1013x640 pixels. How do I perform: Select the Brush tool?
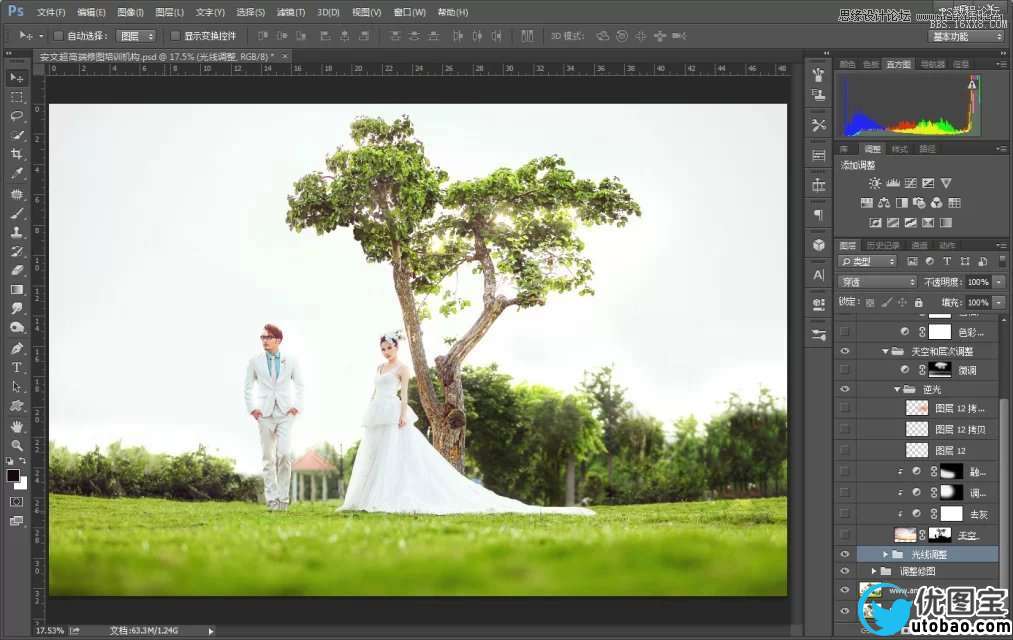tap(17, 212)
